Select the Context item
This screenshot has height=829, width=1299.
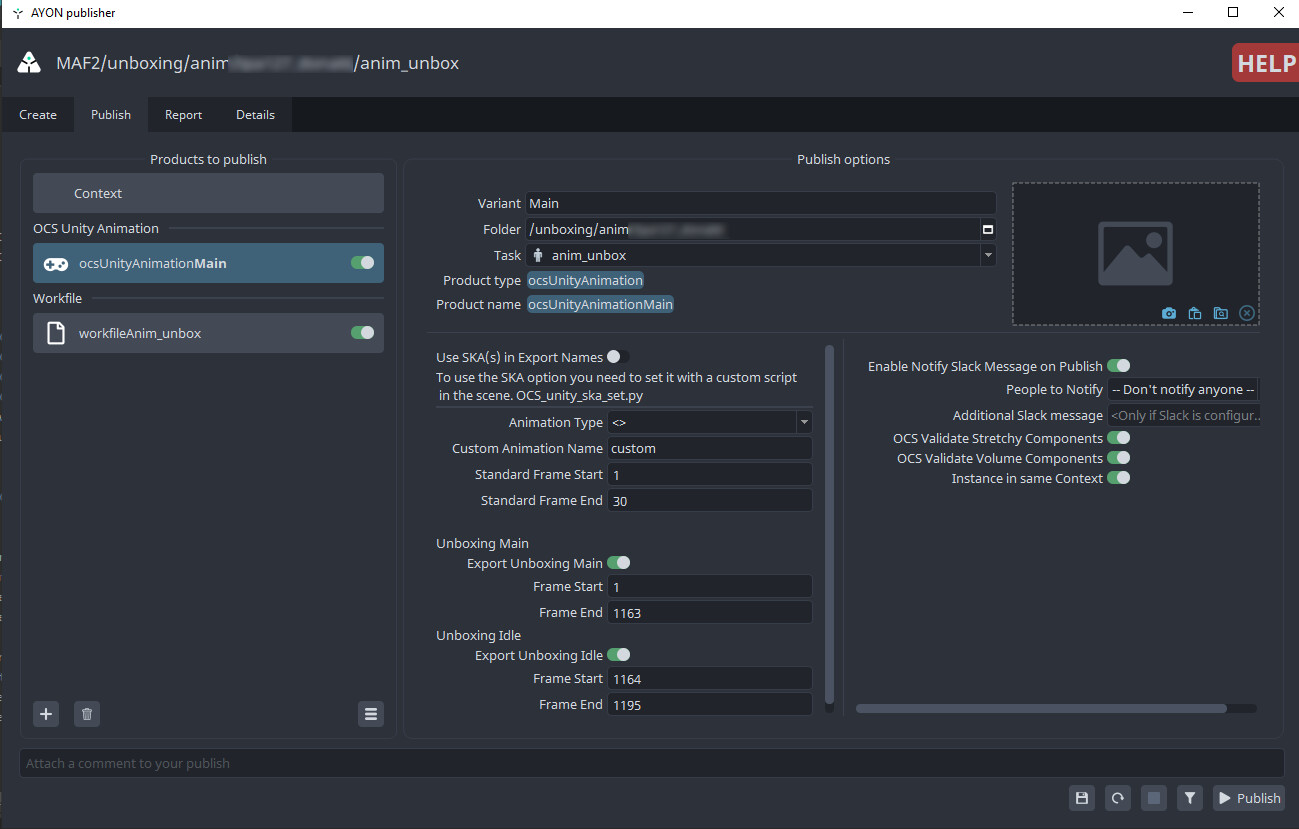(208, 193)
